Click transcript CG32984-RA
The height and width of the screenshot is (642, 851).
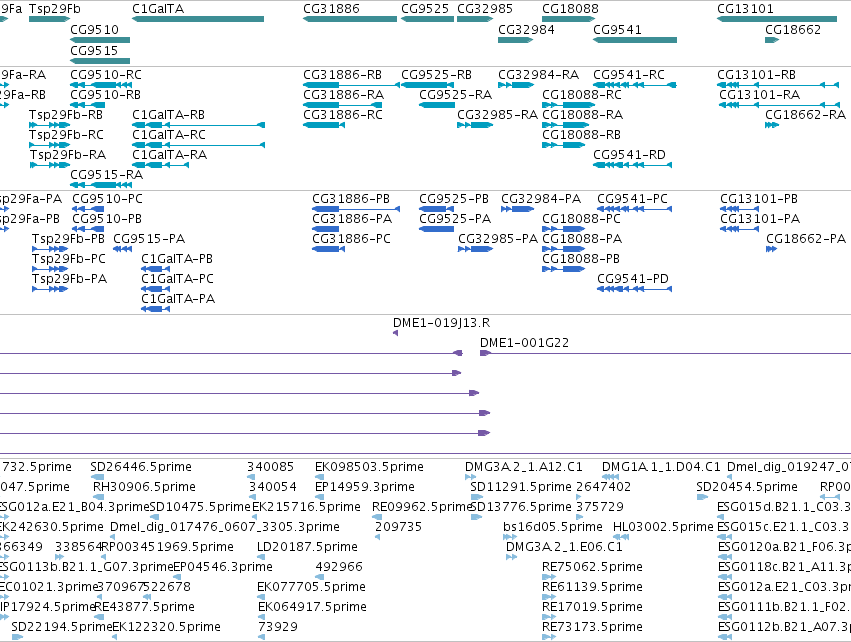tap(516, 85)
